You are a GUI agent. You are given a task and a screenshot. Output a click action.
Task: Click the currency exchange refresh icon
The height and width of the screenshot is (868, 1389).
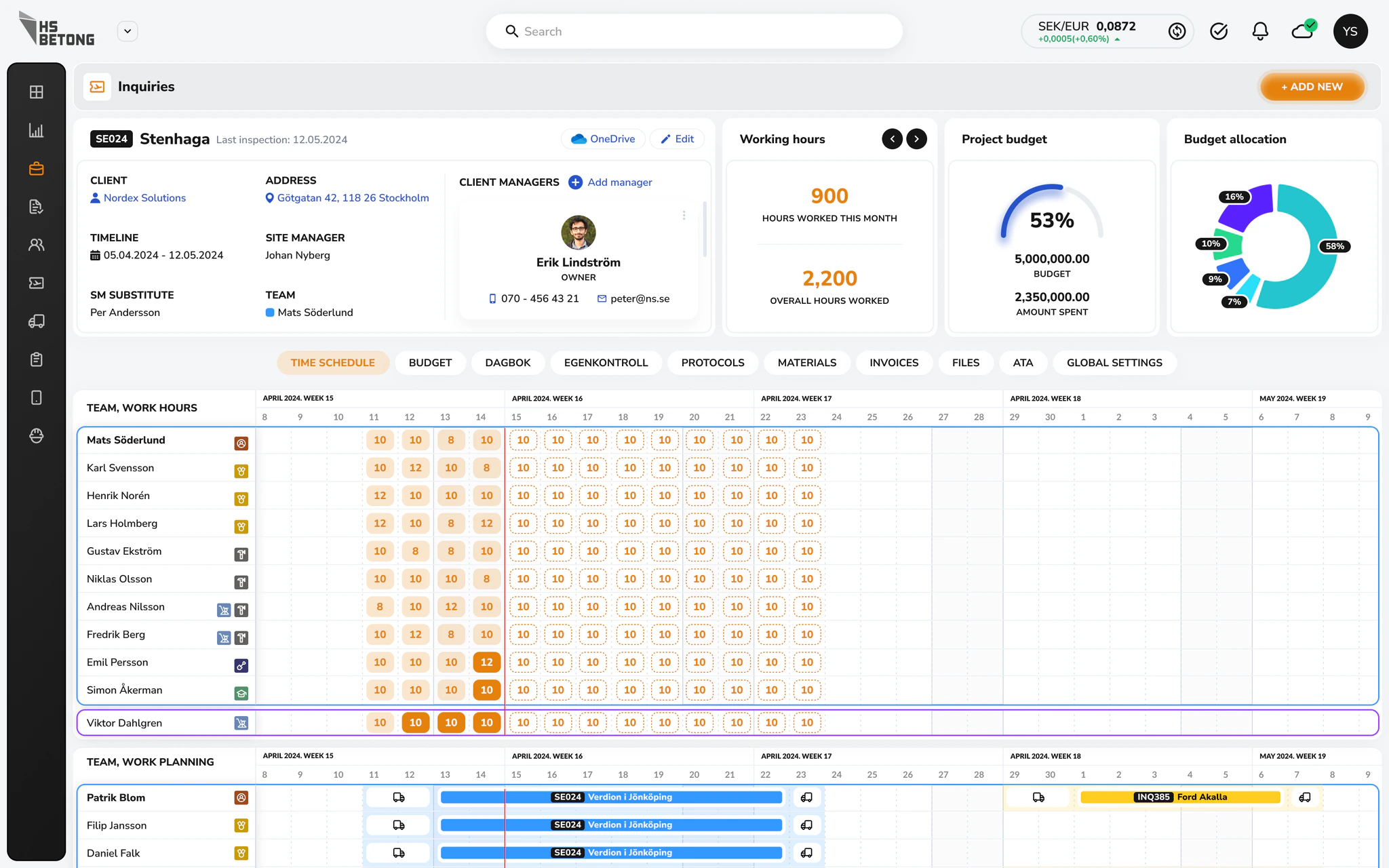click(1177, 31)
